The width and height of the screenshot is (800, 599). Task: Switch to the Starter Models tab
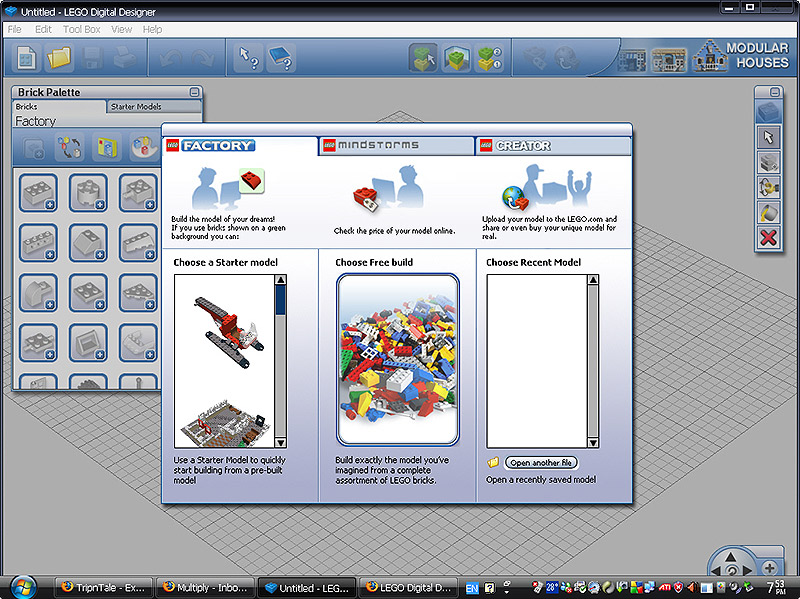click(x=154, y=107)
